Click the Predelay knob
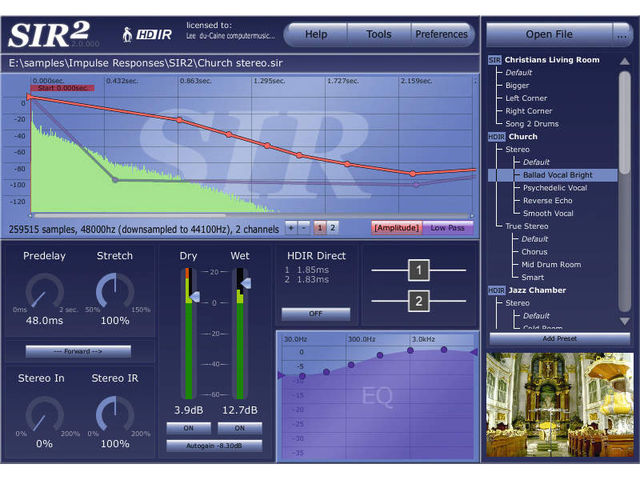This screenshot has width=640, height=480. tap(44, 291)
